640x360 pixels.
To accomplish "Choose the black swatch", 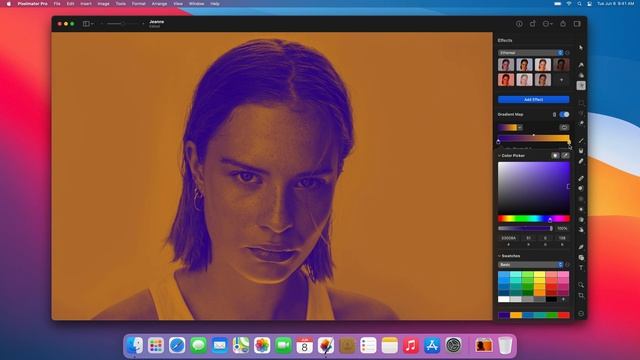I will [551, 299].
